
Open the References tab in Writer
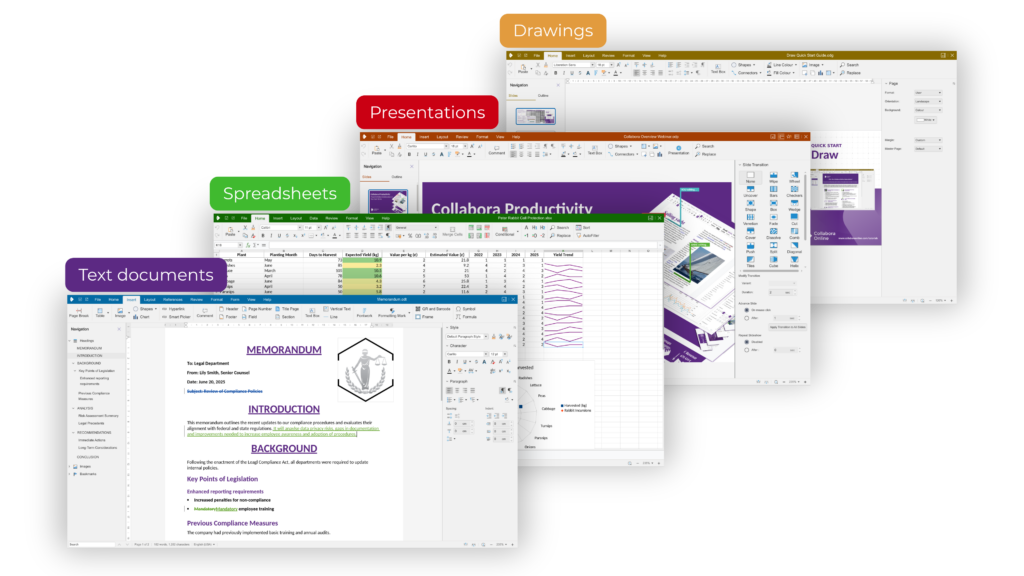pyautogui.click(x=173, y=299)
